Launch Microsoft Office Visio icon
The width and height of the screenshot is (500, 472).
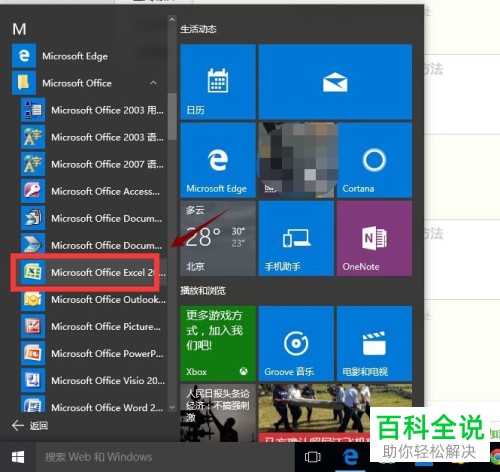coord(33,380)
